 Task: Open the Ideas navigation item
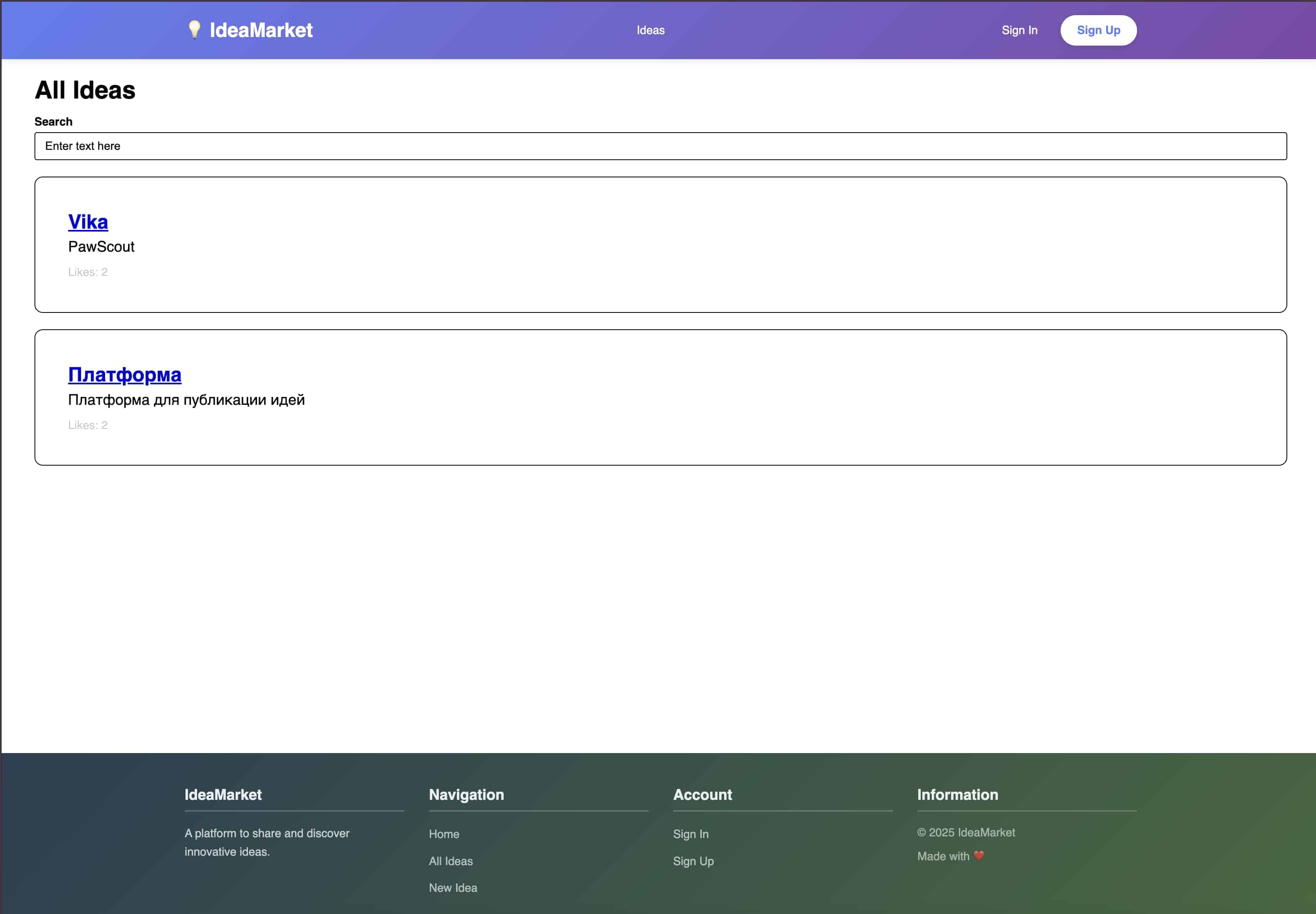pyautogui.click(x=650, y=30)
